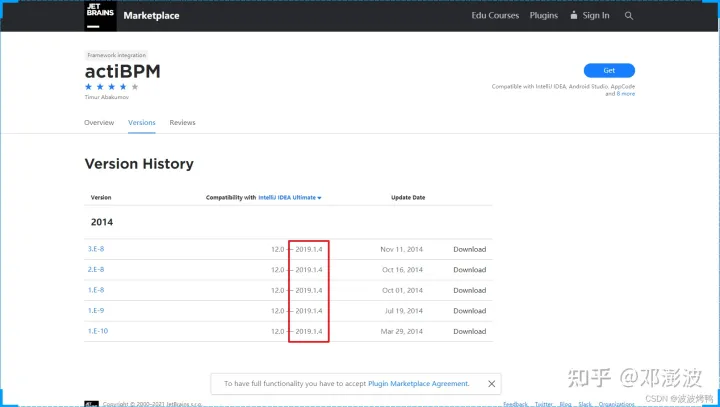Click the Version History heading

[x=139, y=164]
